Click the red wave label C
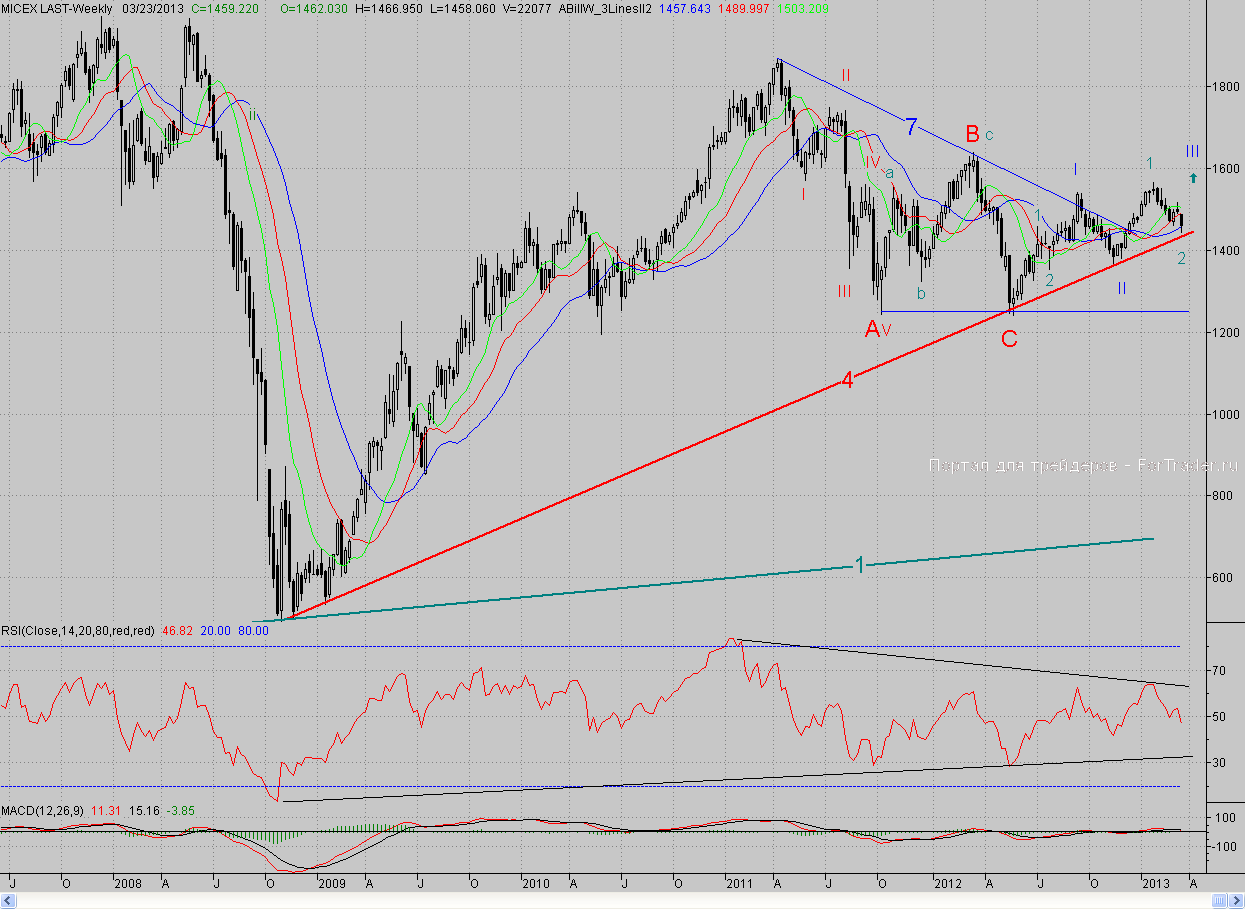Viewport: 1245px width, 909px height. click(1009, 340)
